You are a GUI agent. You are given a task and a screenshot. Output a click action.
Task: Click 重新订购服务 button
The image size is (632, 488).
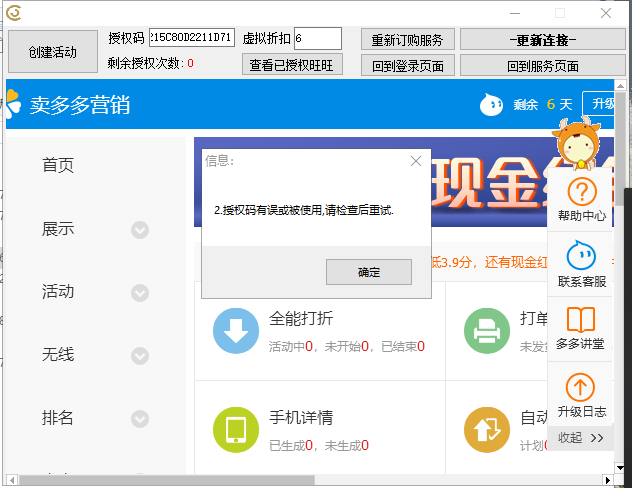(407, 39)
